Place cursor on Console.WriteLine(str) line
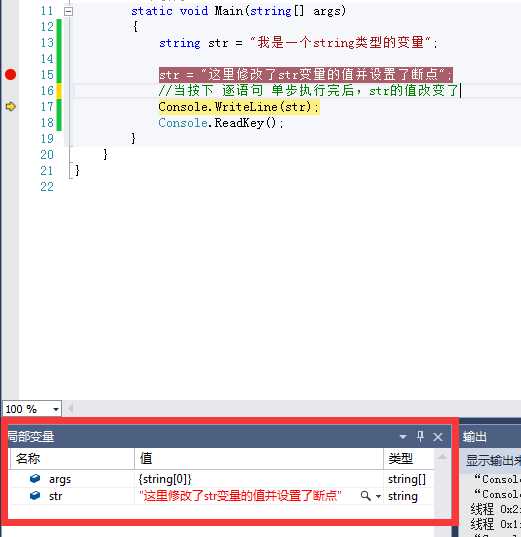This screenshot has width=521, height=537. click(x=239, y=107)
